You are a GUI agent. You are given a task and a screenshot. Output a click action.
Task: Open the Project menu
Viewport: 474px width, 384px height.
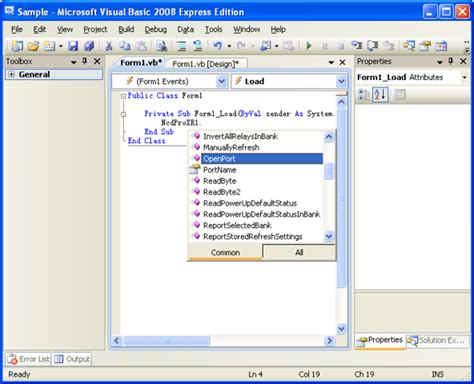pos(95,30)
